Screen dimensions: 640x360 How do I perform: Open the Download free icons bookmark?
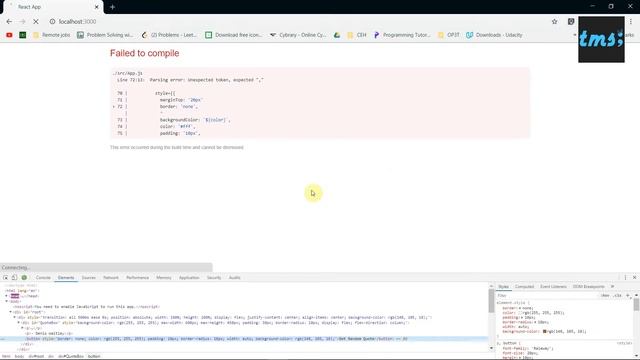[x=233, y=35]
